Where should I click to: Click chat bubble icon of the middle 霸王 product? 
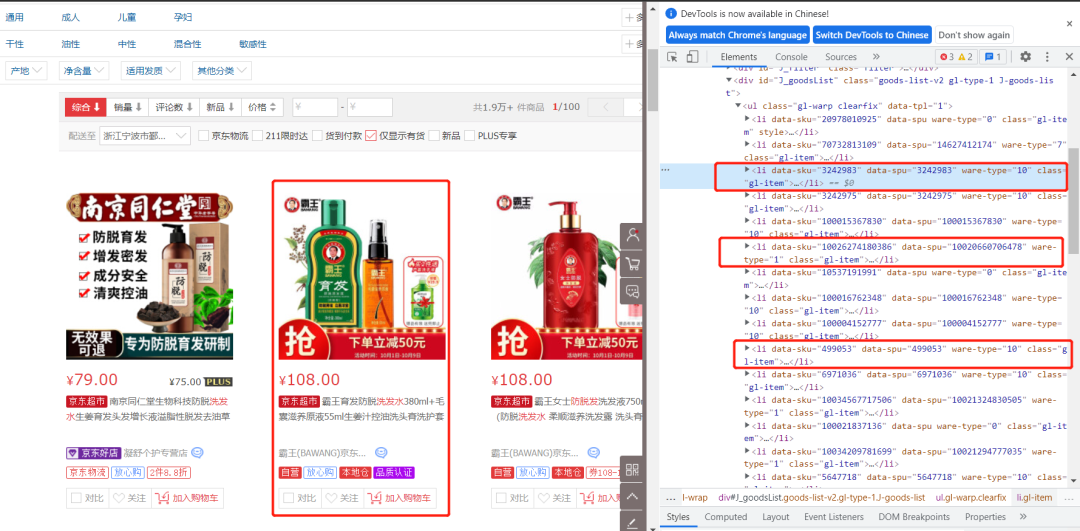[381, 452]
